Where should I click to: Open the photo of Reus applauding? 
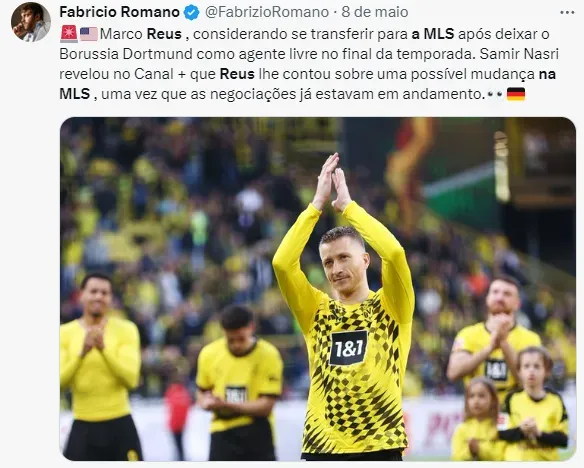(318, 289)
